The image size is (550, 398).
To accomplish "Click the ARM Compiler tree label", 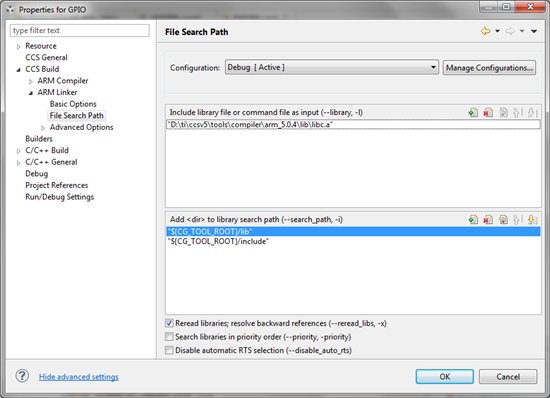I will [63, 81].
